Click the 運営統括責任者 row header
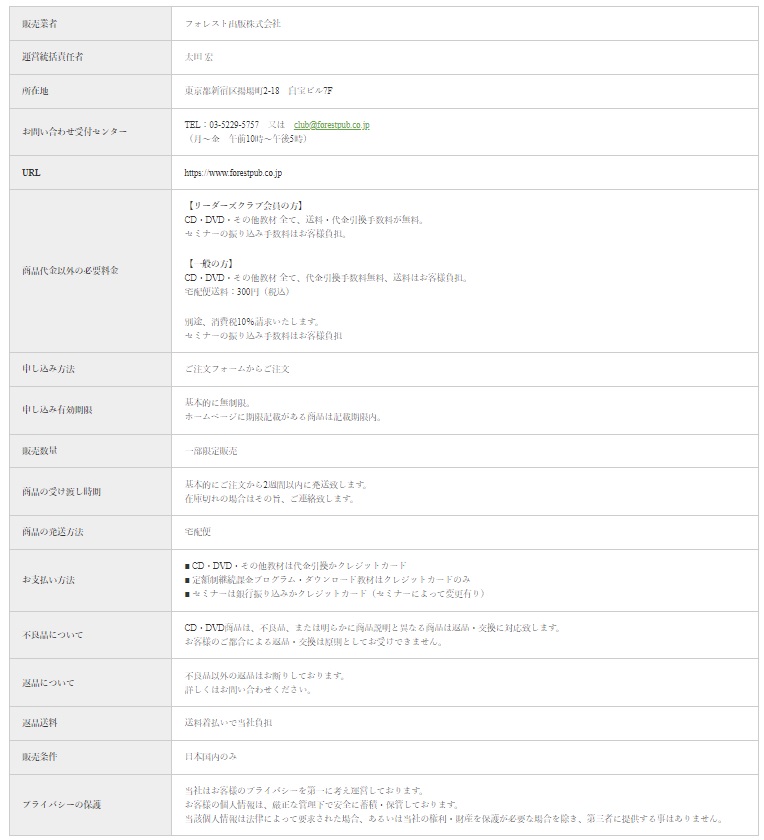 click(53, 57)
